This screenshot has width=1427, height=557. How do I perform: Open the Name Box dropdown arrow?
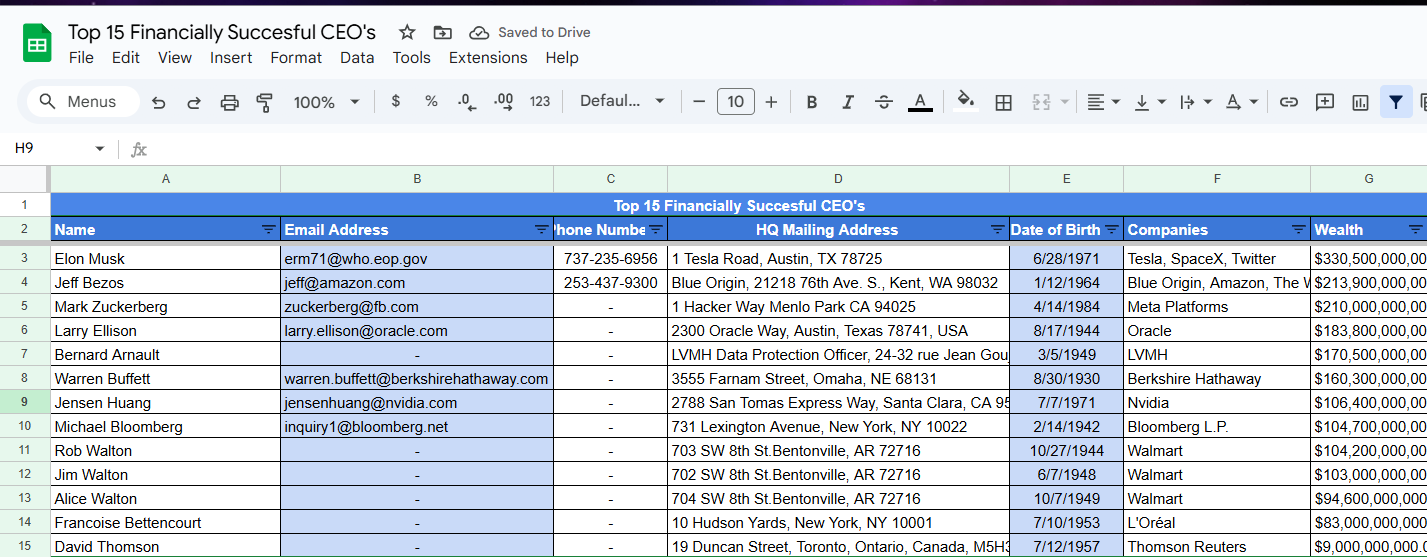99,149
